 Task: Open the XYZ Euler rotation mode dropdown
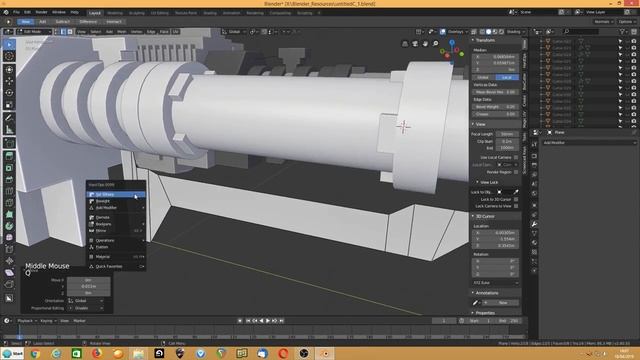tap(496, 282)
